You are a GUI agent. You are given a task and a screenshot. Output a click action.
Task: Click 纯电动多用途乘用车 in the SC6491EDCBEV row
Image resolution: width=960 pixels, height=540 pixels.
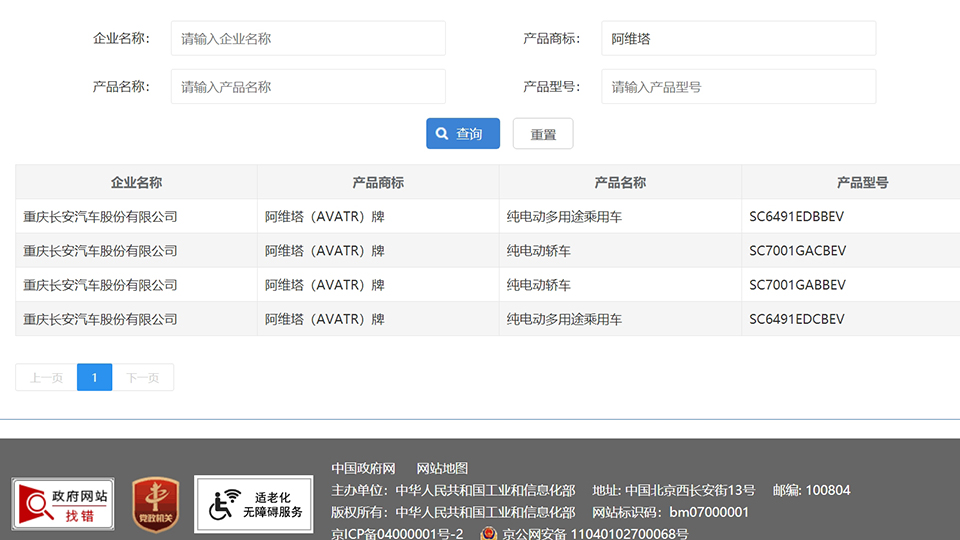coord(564,319)
